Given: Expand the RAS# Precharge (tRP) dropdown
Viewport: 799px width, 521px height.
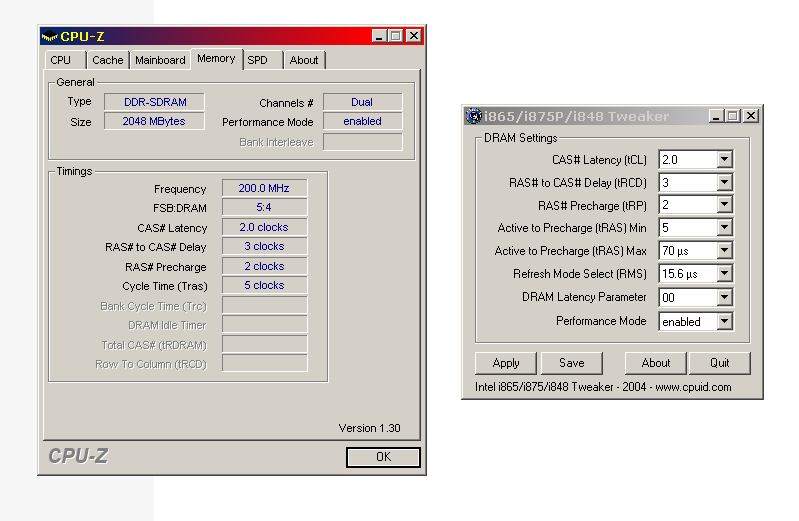Looking at the screenshot, I should pyautogui.click(x=724, y=205).
